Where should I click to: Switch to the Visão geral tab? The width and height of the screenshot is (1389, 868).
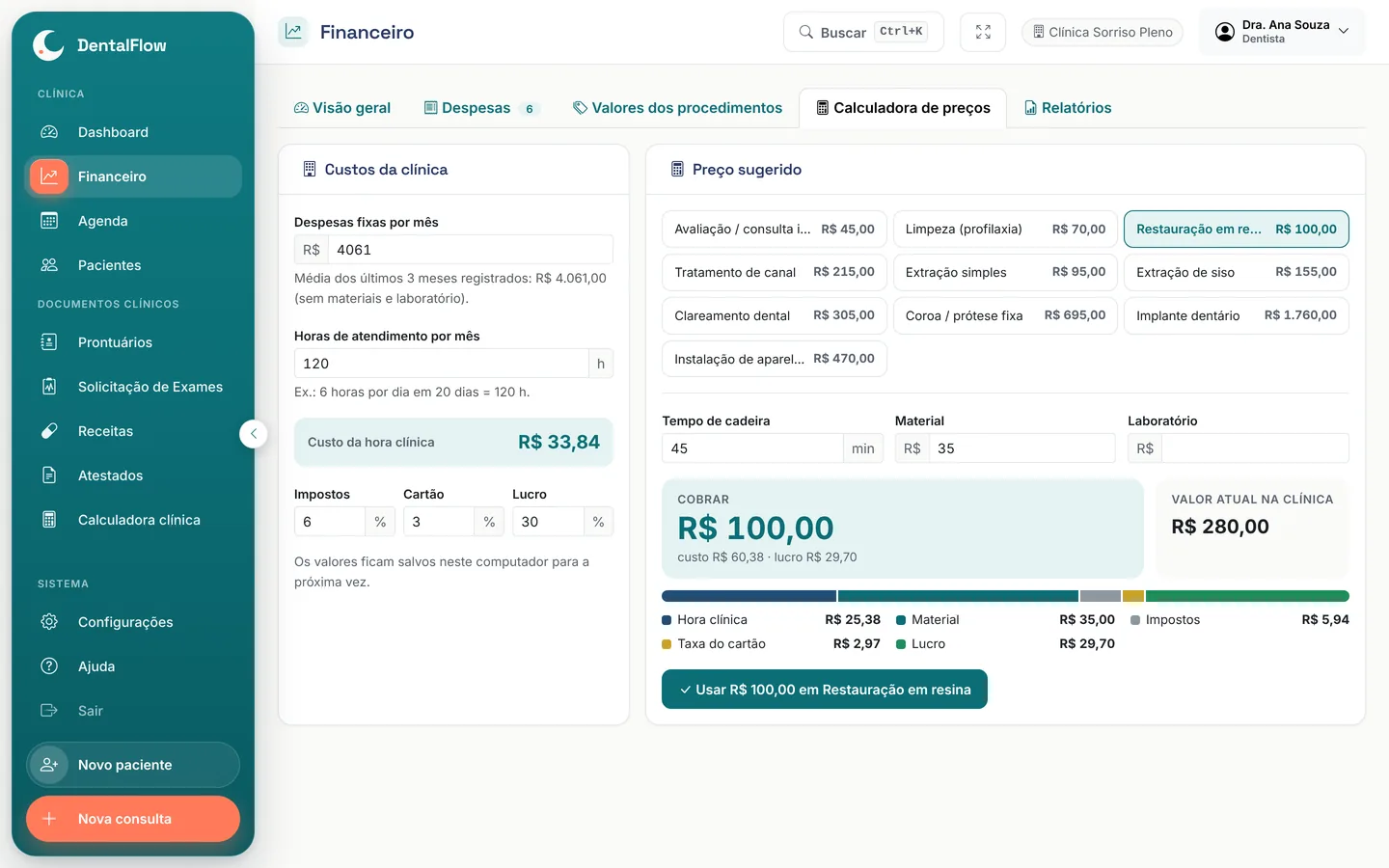(x=342, y=108)
